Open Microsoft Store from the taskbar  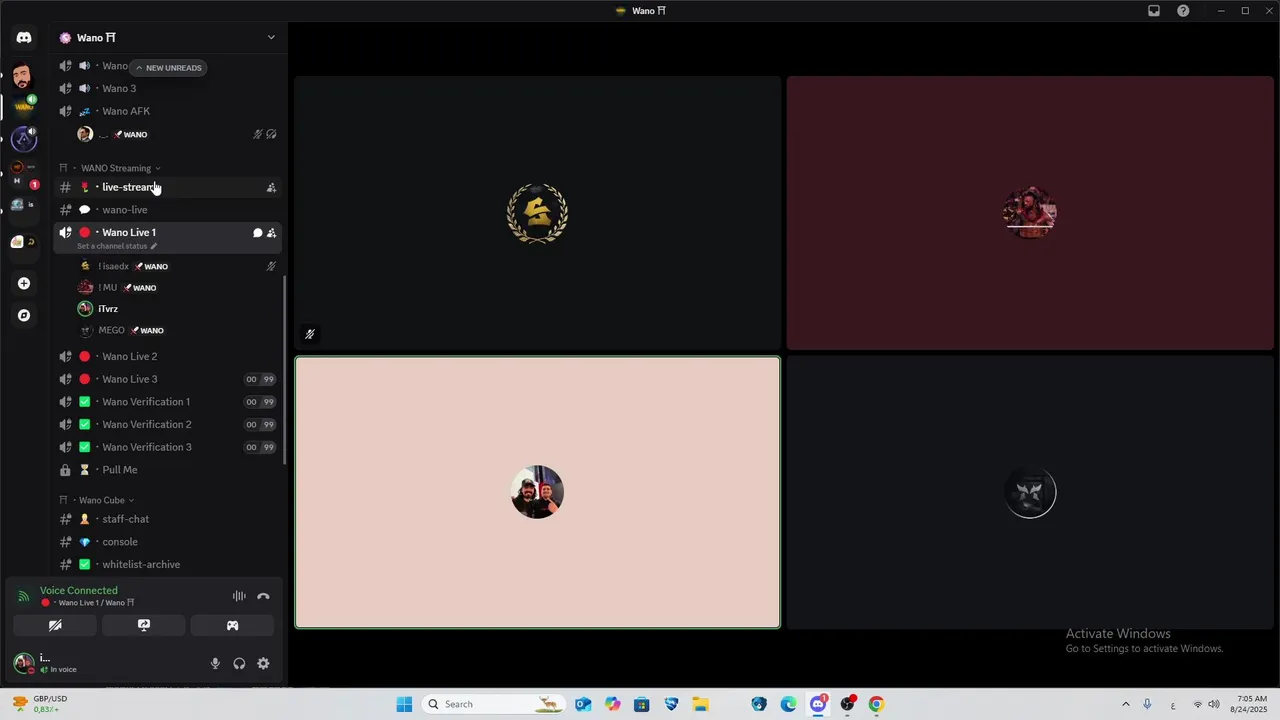[642, 704]
